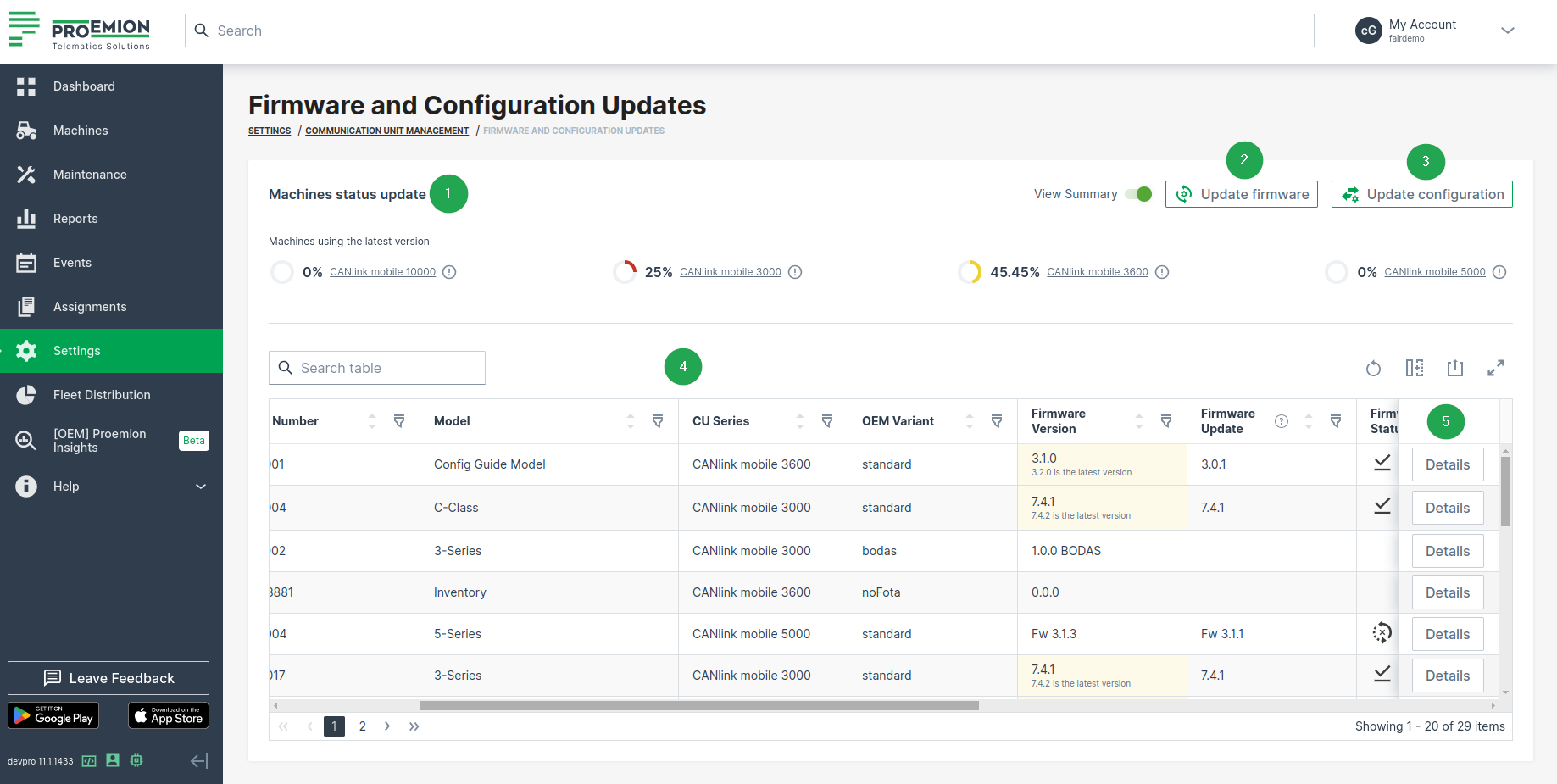Go to page 2 of table
The width and height of the screenshot is (1557, 784).
(362, 726)
